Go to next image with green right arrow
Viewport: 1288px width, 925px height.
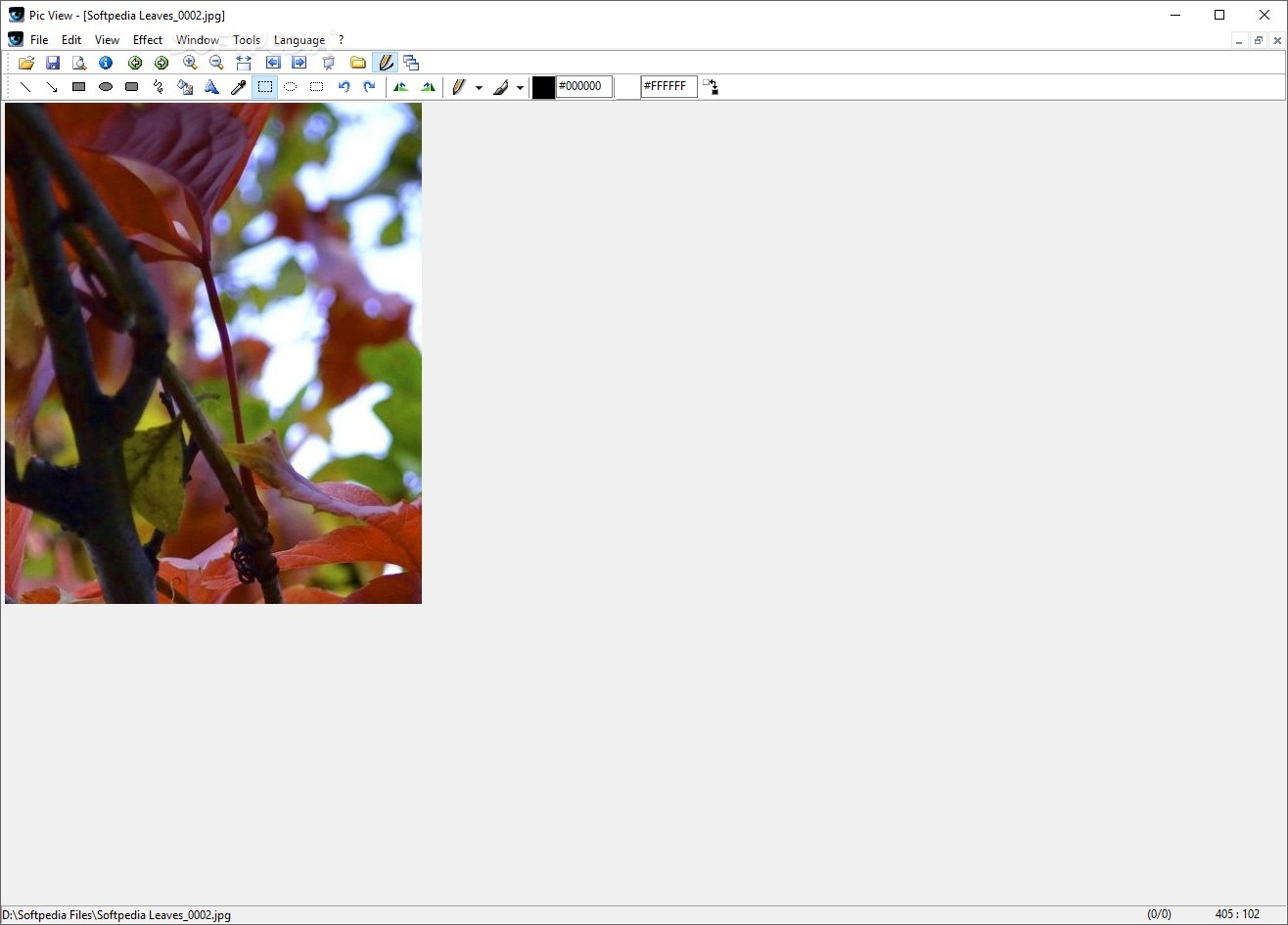point(161,63)
